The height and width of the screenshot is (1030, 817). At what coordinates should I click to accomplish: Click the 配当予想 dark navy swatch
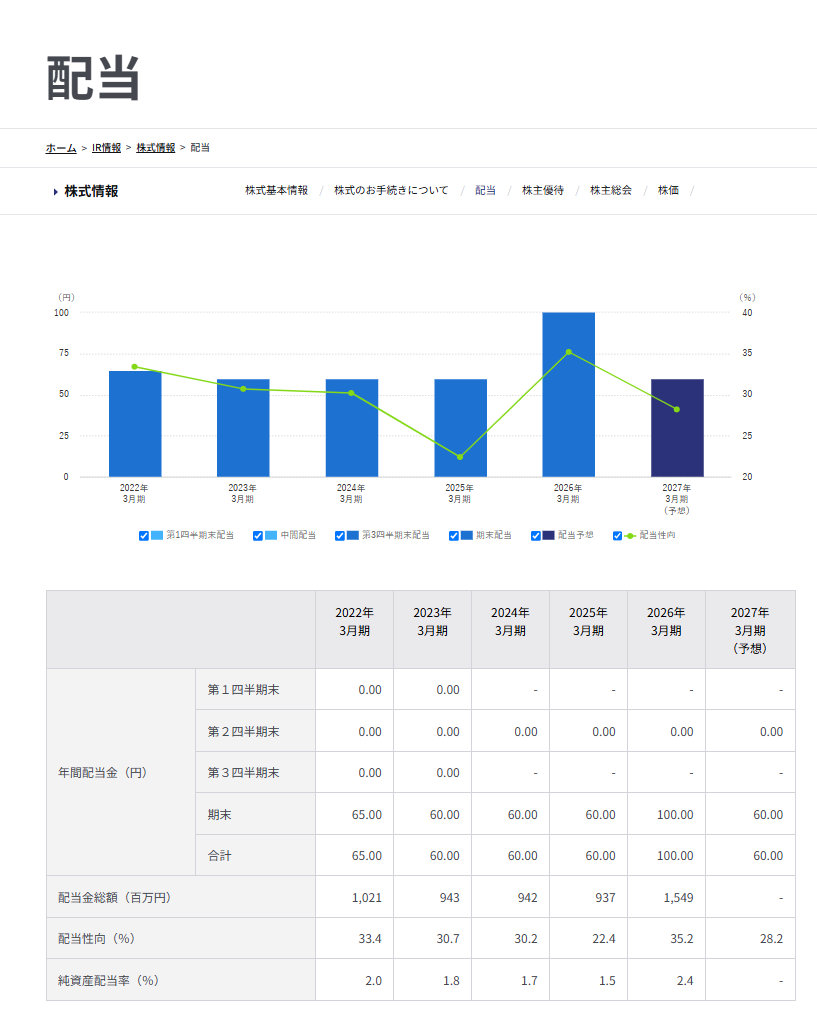pos(548,535)
